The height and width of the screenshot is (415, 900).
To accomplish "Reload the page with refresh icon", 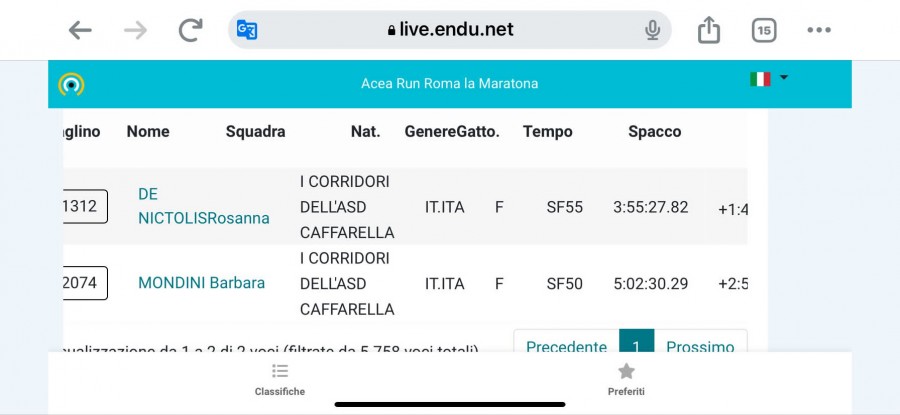I will (191, 30).
